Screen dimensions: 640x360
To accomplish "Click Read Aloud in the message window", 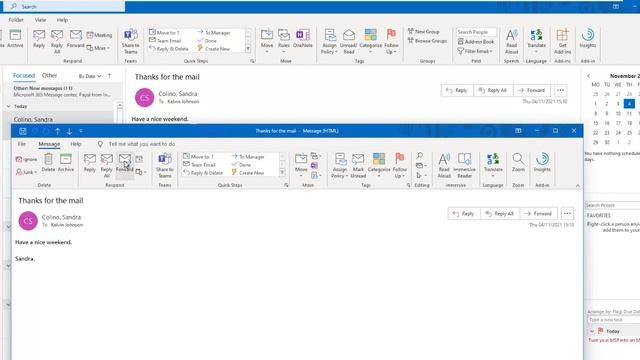I will tap(444, 165).
